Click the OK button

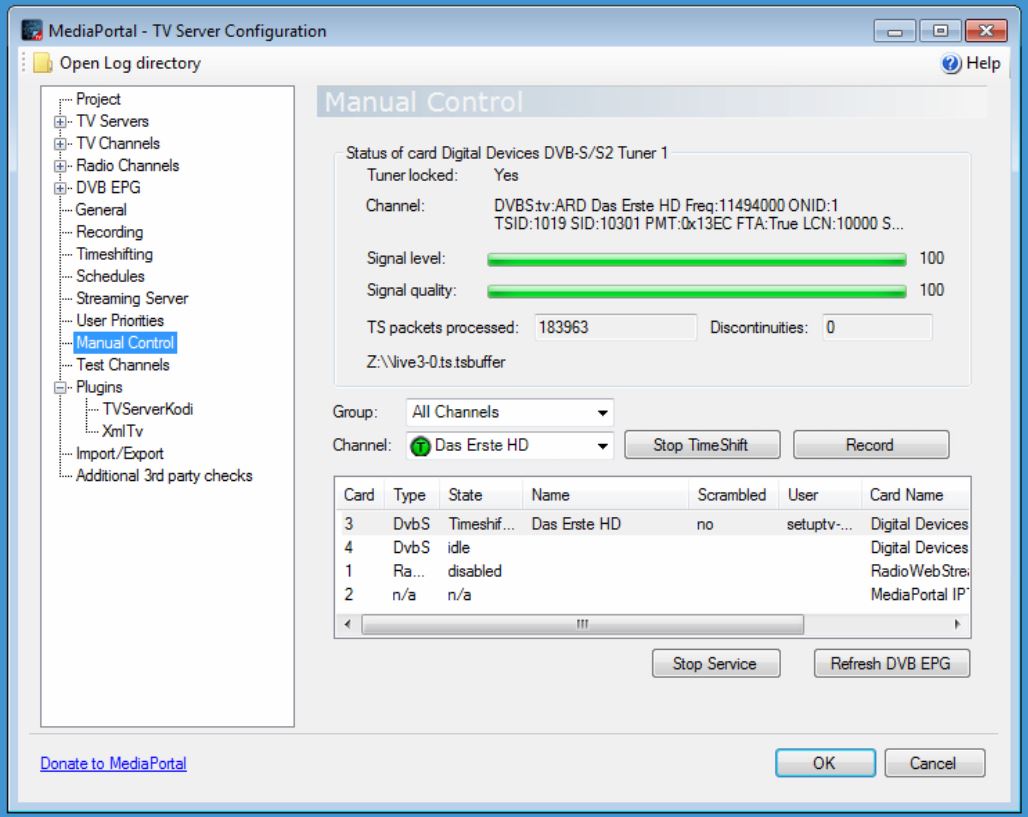click(x=825, y=763)
